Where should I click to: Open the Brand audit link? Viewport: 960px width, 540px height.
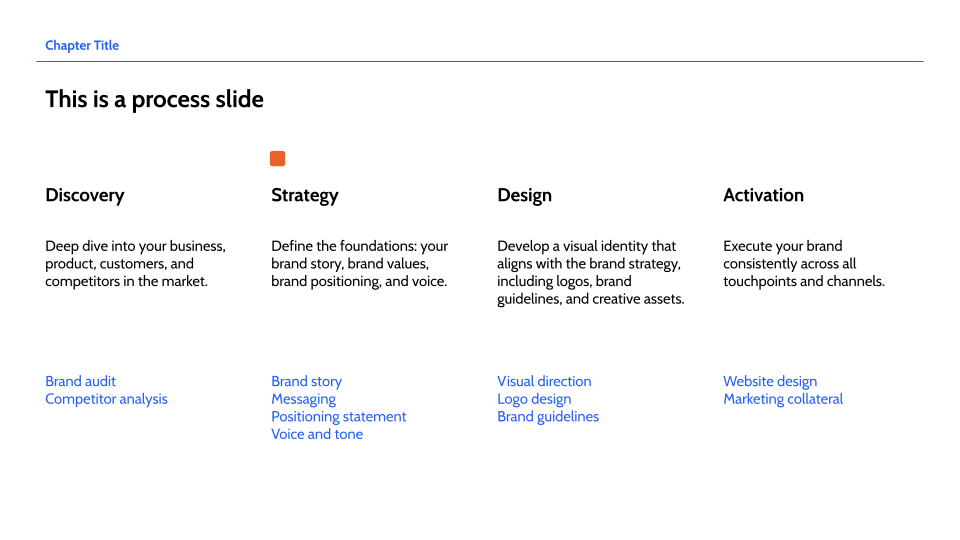coord(80,381)
